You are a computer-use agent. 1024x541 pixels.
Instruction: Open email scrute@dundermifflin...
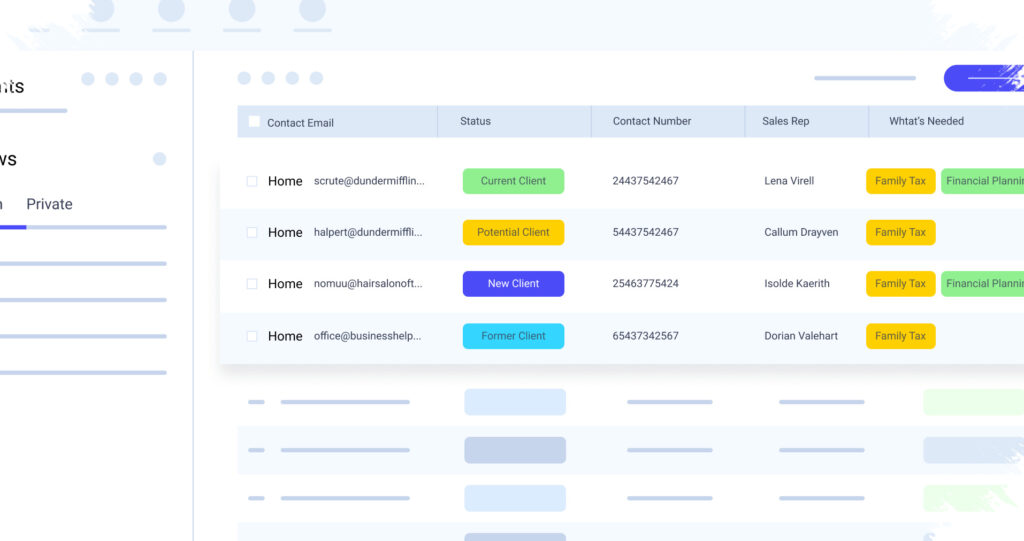369,181
